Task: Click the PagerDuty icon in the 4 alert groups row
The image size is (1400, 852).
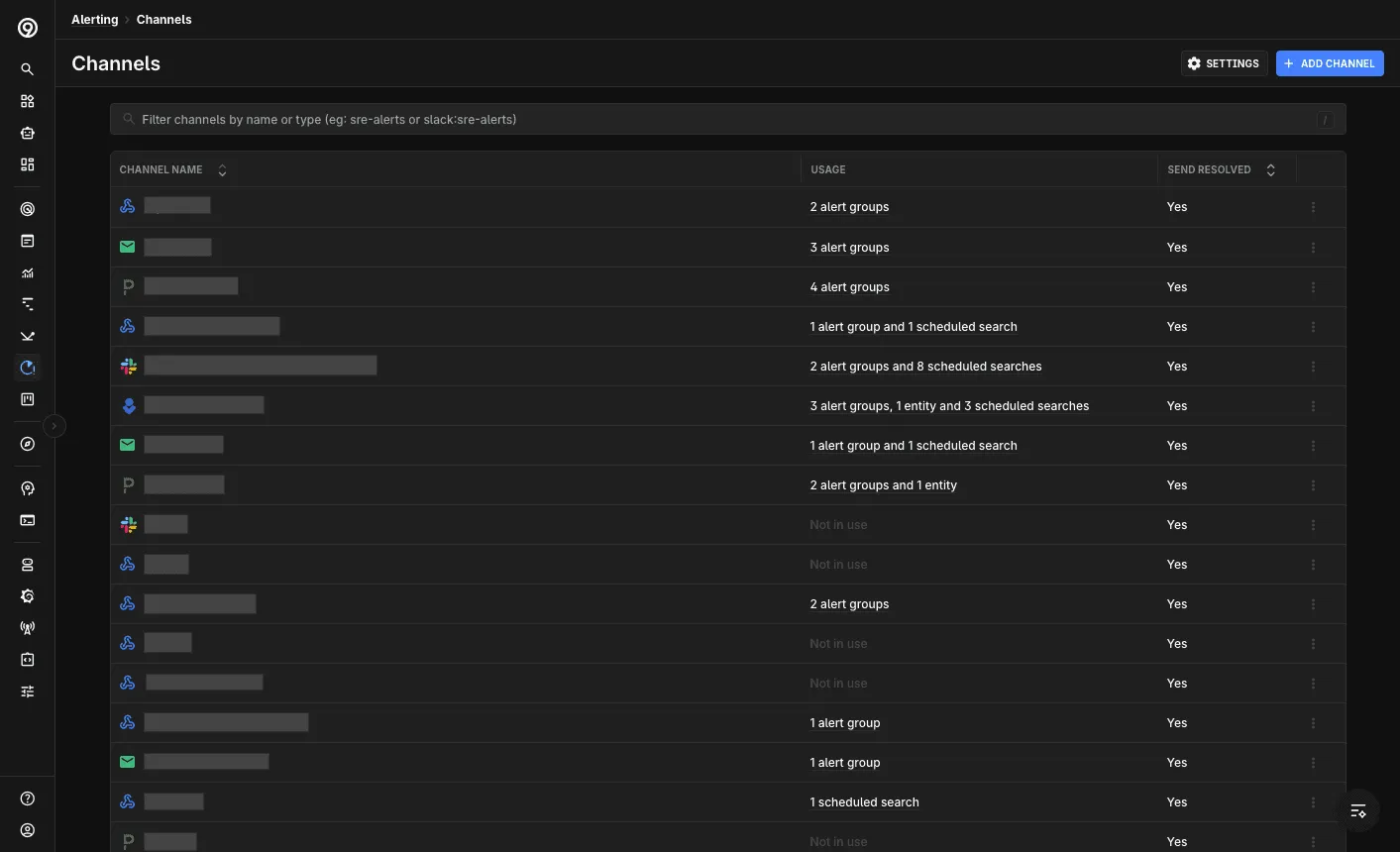Action: tap(128, 287)
